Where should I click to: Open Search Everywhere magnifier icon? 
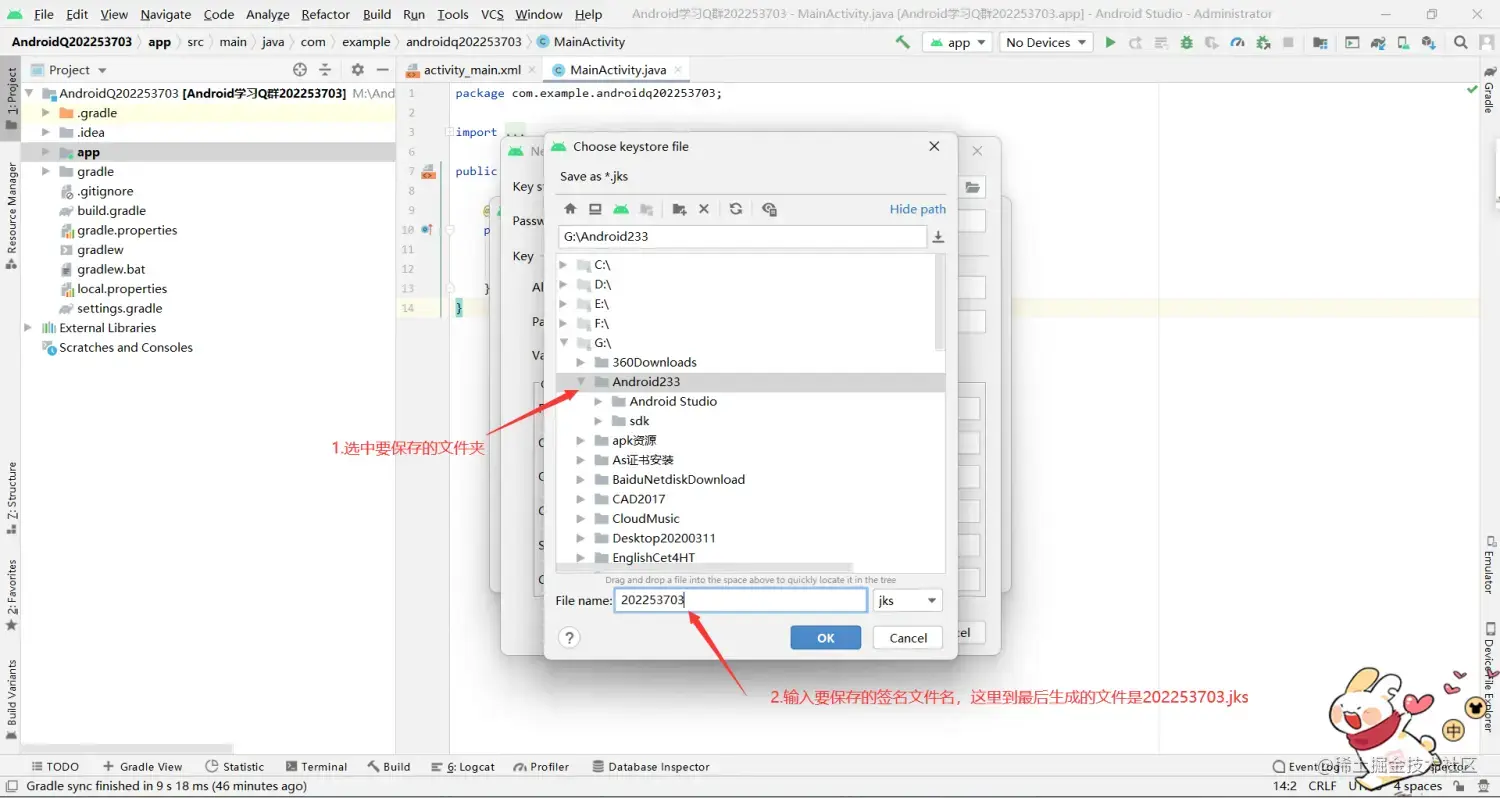pos(1461,42)
